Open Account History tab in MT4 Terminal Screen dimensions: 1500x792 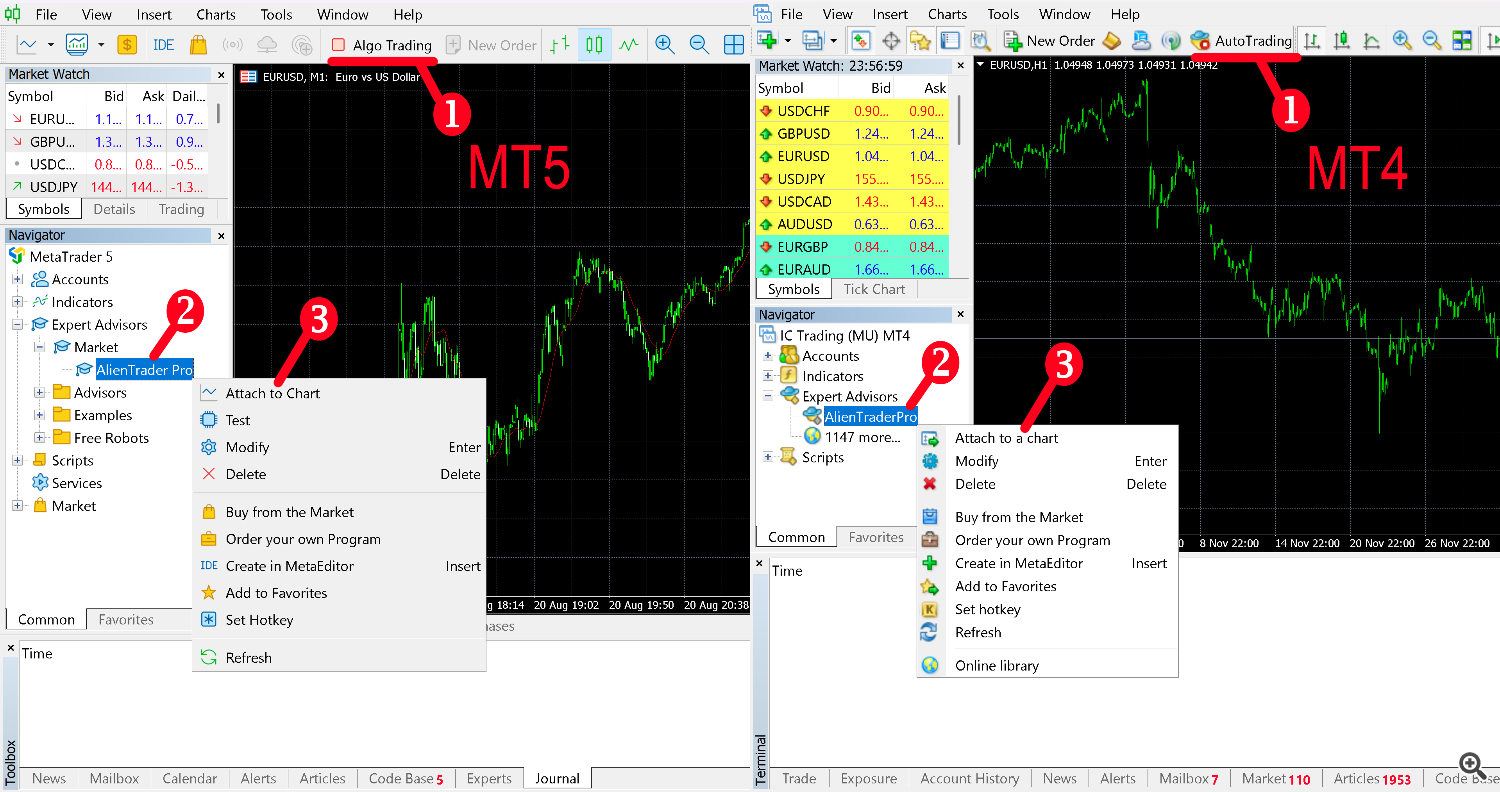969,778
